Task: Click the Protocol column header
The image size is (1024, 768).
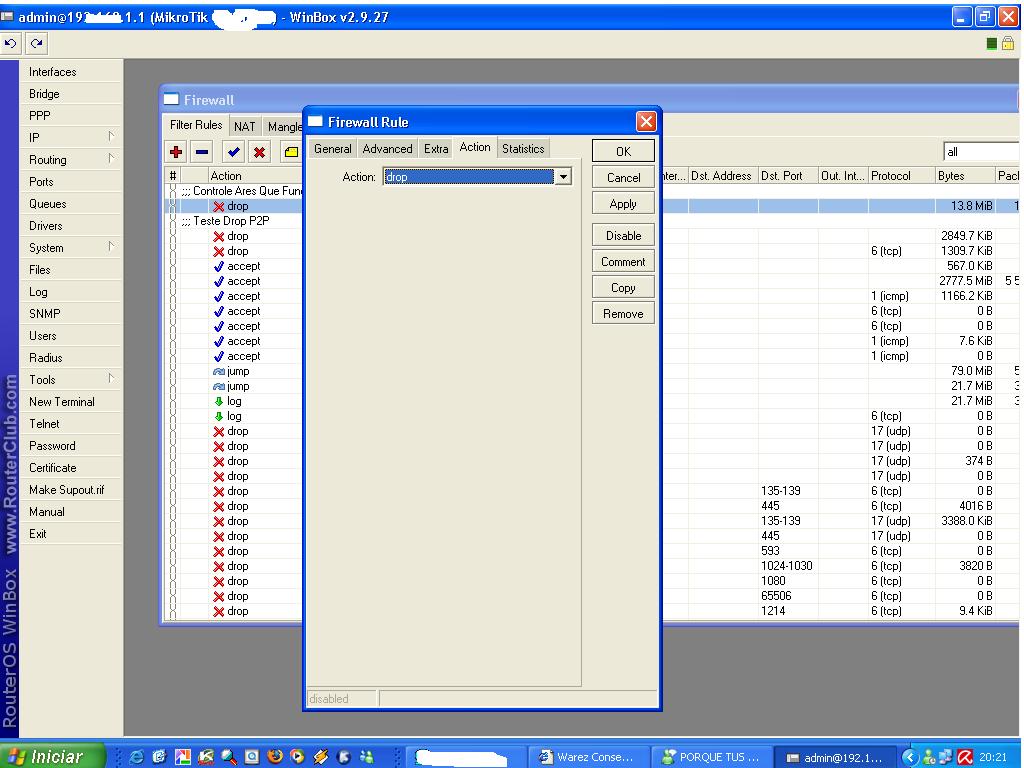Action: pyautogui.click(x=901, y=176)
